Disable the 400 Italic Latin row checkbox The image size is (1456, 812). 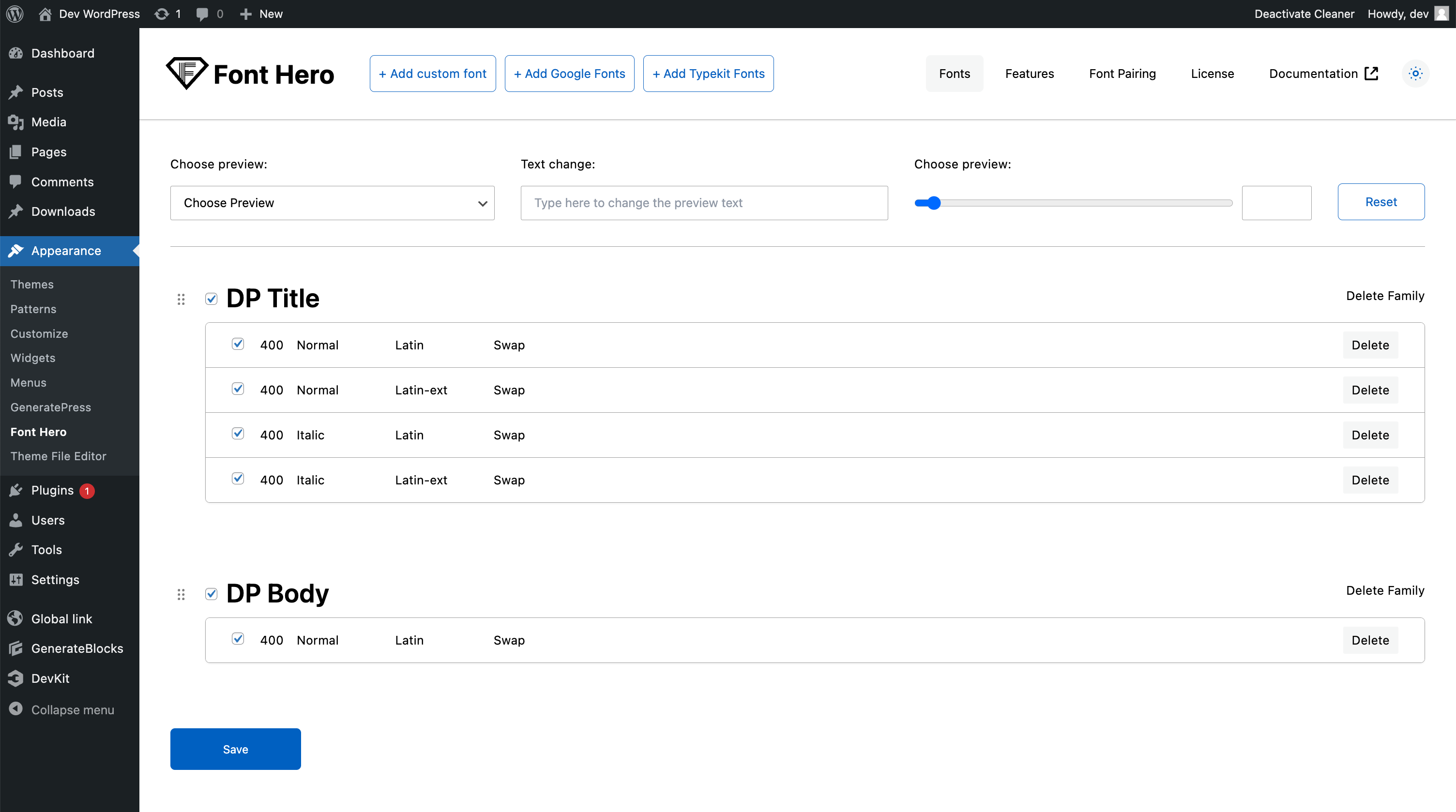click(x=237, y=433)
